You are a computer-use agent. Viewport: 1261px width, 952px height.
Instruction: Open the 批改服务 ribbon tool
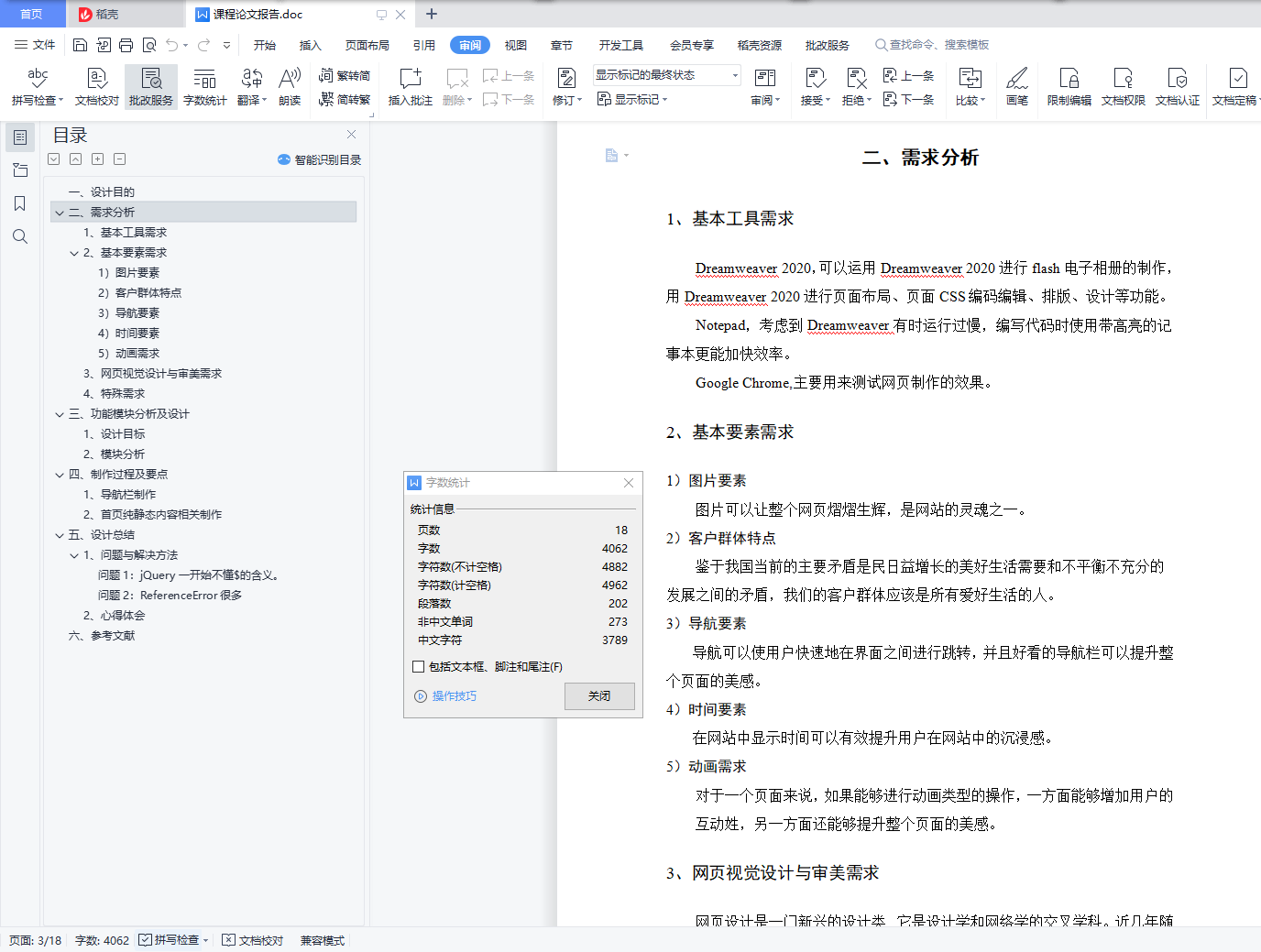[151, 87]
